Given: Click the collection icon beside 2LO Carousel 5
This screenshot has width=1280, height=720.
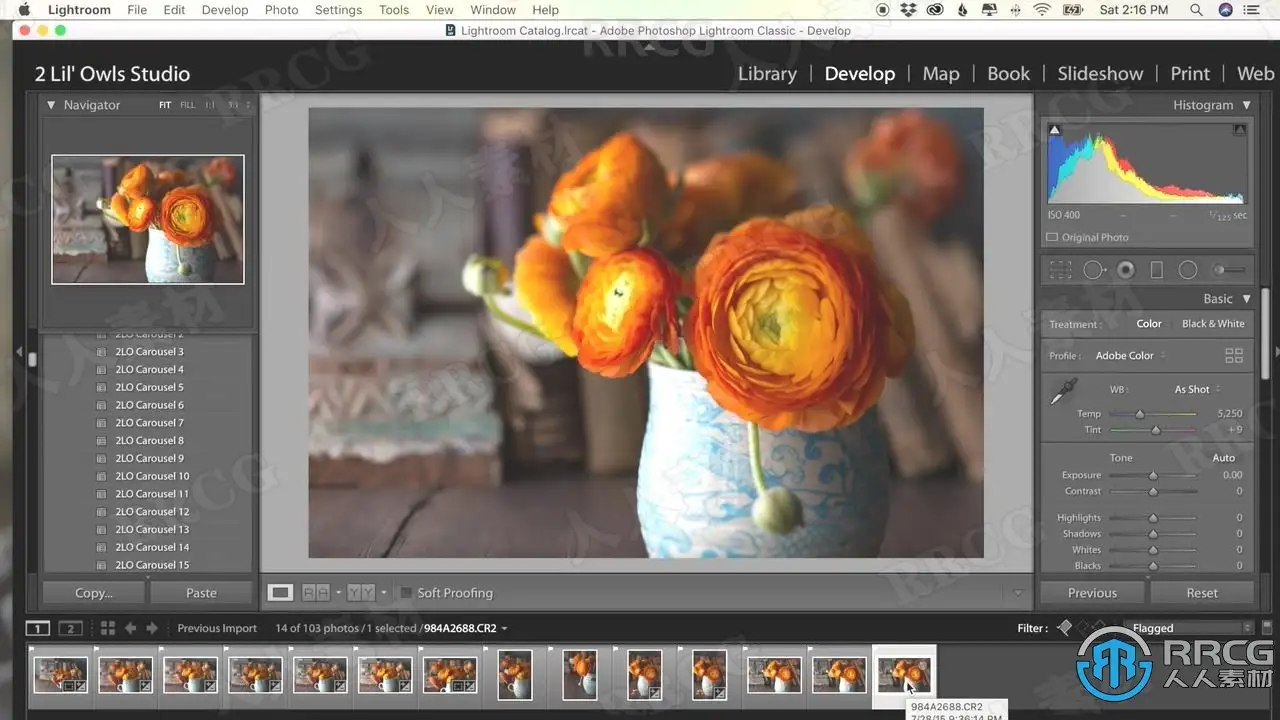Looking at the screenshot, I should click(101, 387).
